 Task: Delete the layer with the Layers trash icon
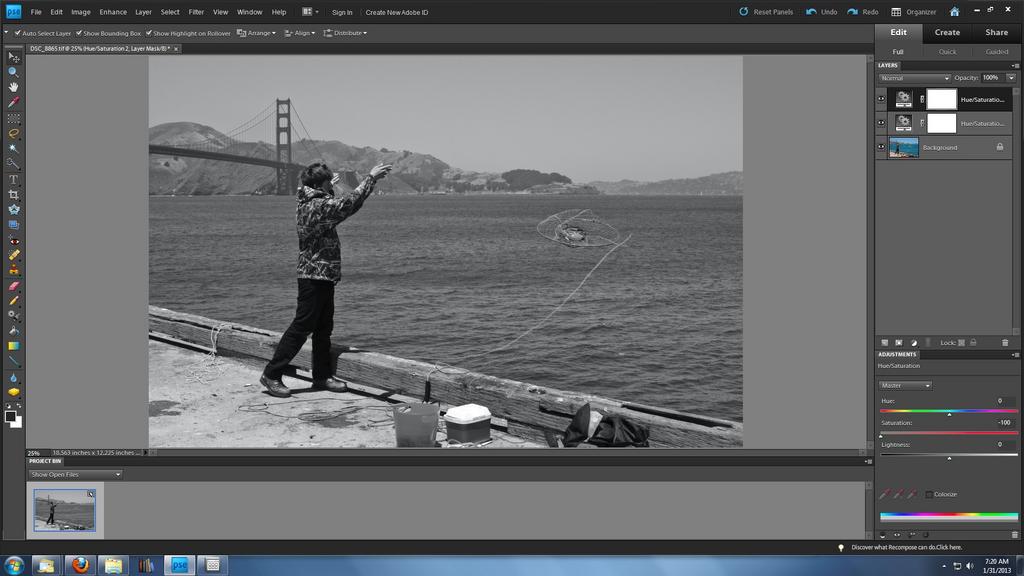tap(1005, 342)
